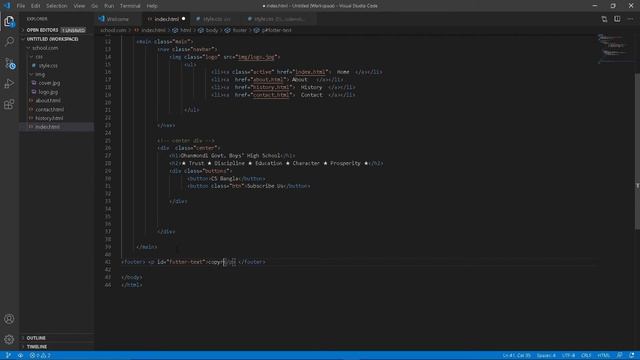Open the Run and Debug view
The image size is (640, 360).
[9, 84]
